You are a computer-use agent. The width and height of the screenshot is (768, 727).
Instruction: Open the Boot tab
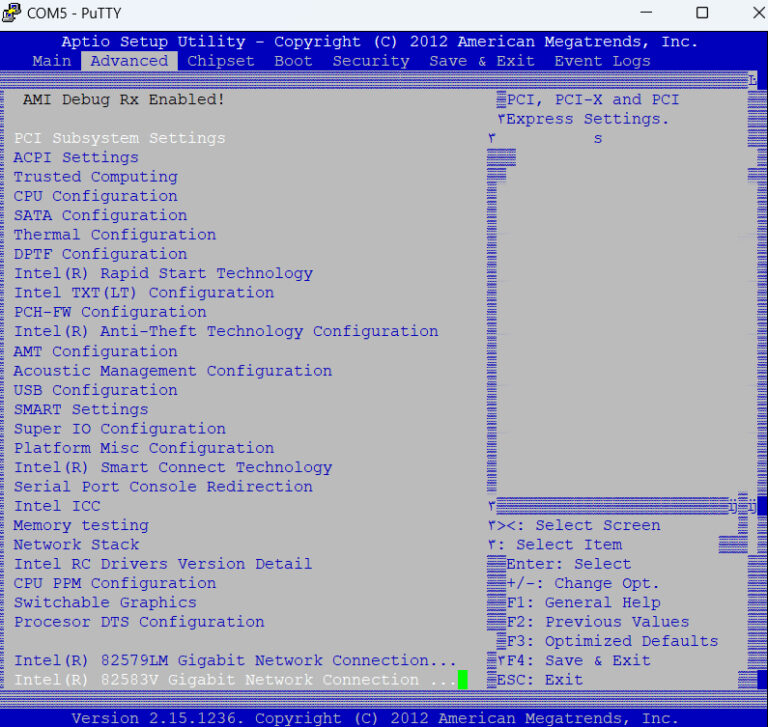point(293,61)
